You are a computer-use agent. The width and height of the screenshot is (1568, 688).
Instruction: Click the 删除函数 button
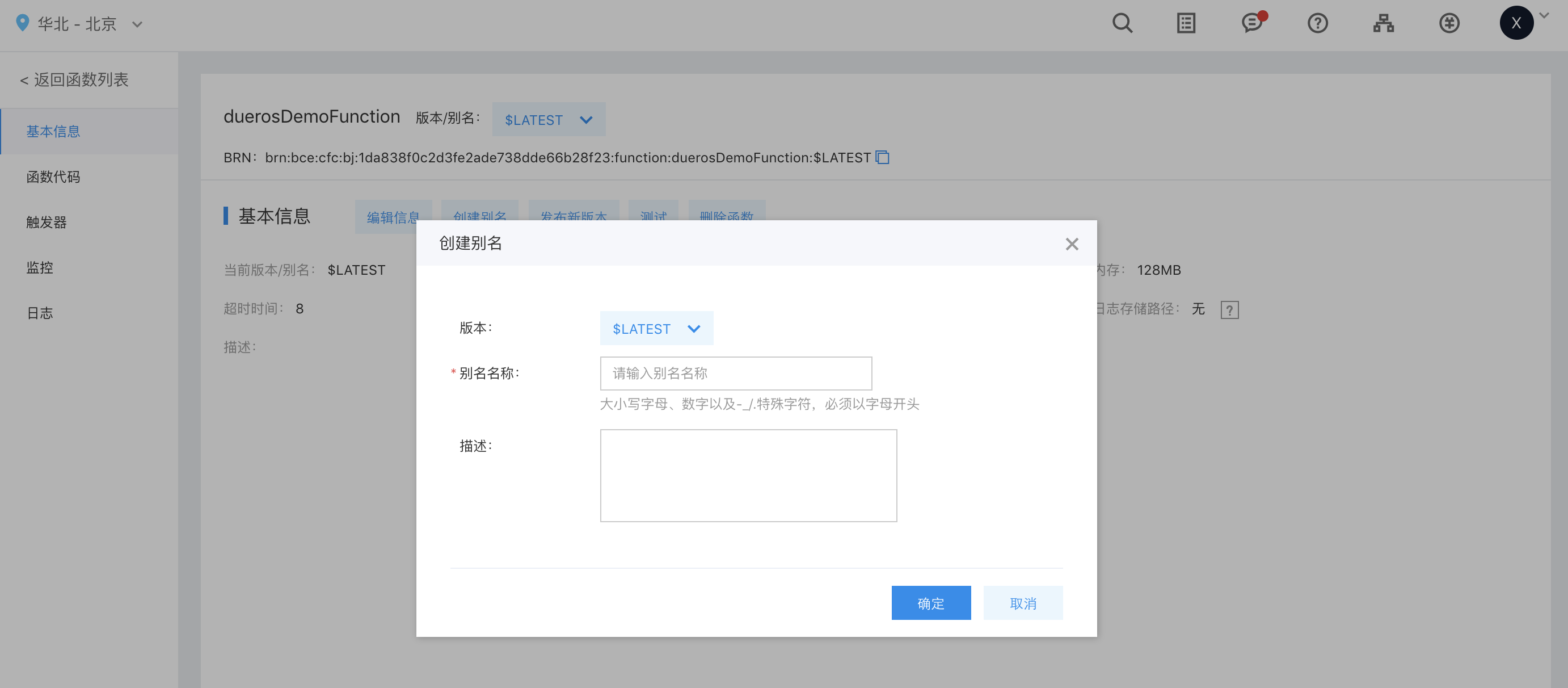tap(726, 211)
